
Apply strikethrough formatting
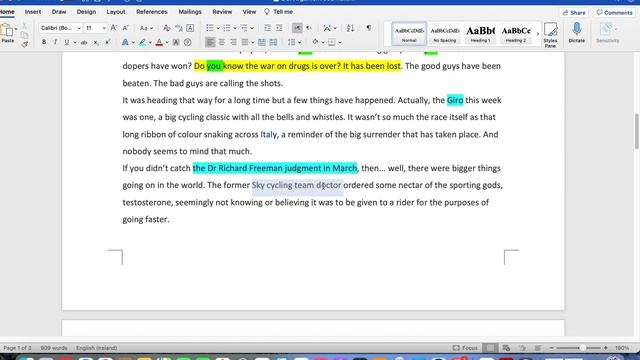tap(84, 42)
